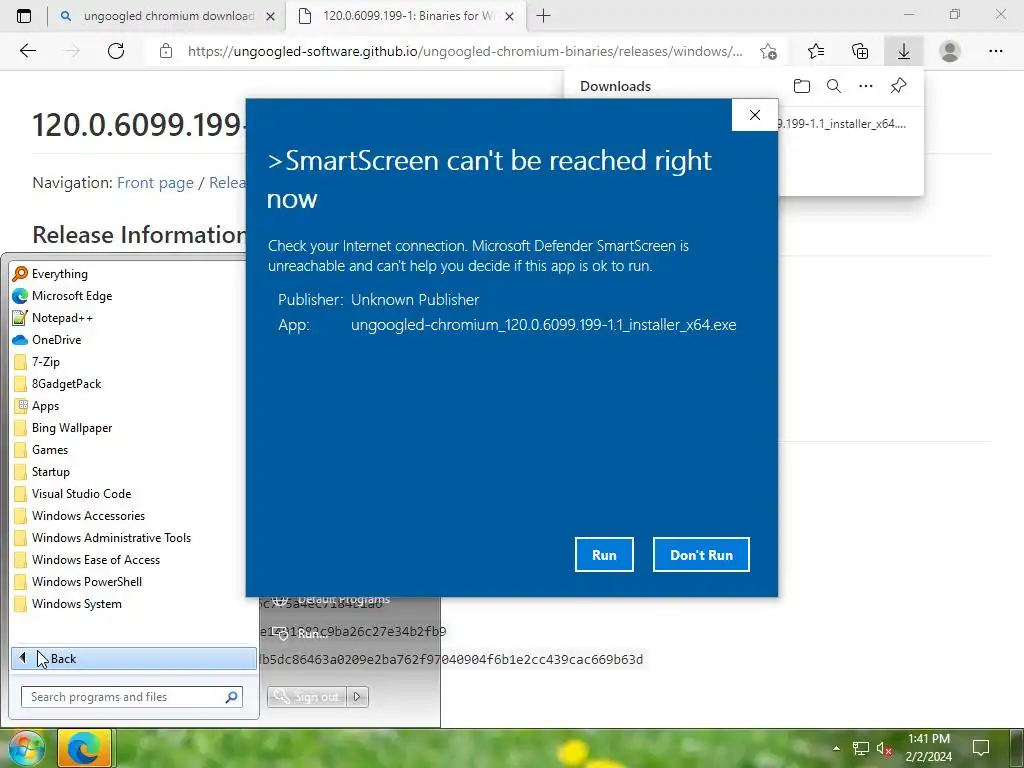Click Back in the Start menu
The height and width of the screenshot is (768, 1024).
coord(133,658)
